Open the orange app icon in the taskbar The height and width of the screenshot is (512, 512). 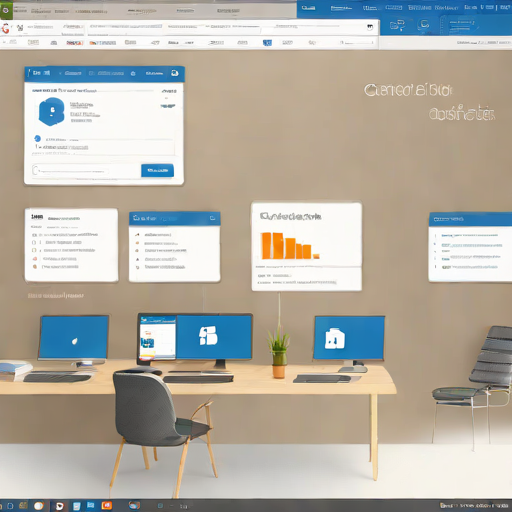pyautogui.click(x=107, y=506)
